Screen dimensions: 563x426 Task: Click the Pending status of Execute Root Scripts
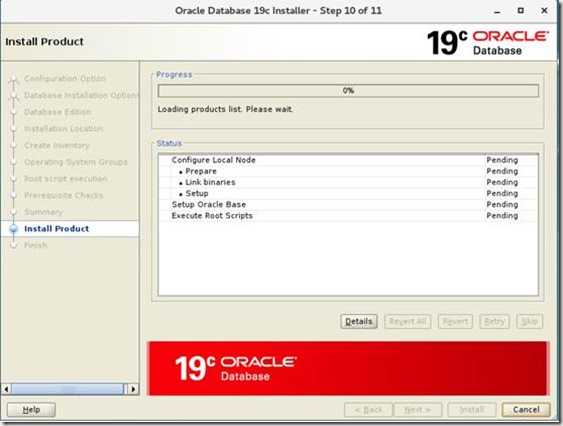(x=502, y=216)
